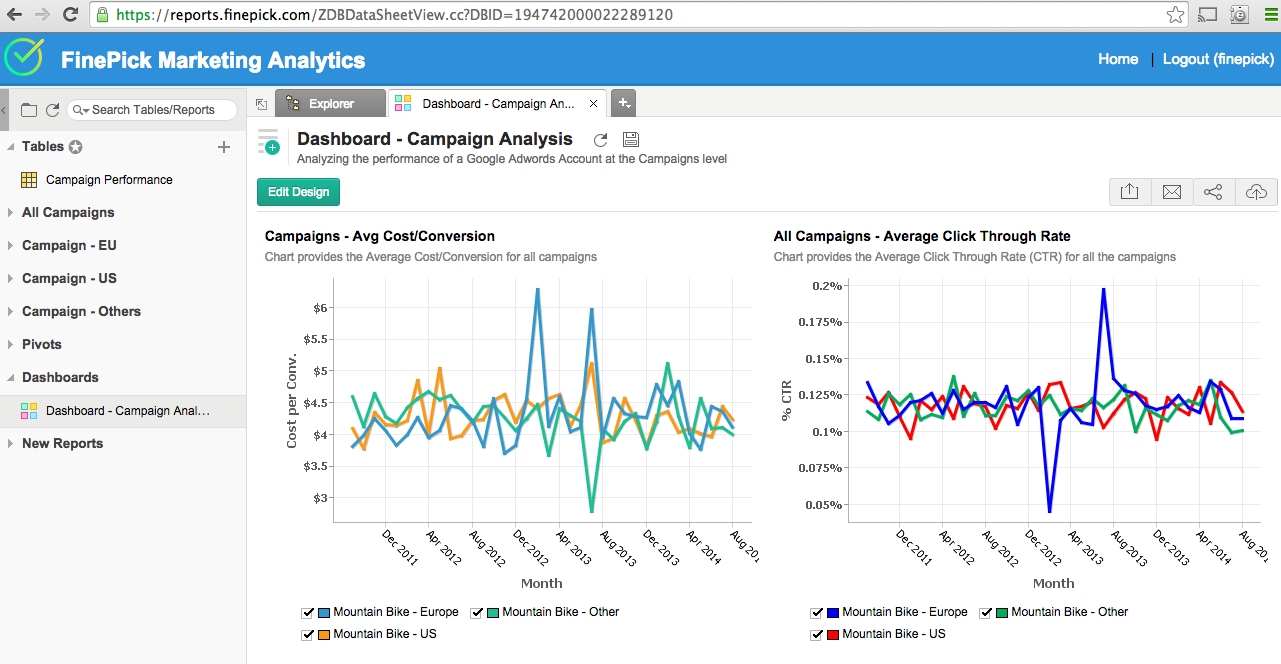The width and height of the screenshot is (1281, 664).
Task: Expand the New Reports section
Action: pyautogui.click(x=11, y=443)
